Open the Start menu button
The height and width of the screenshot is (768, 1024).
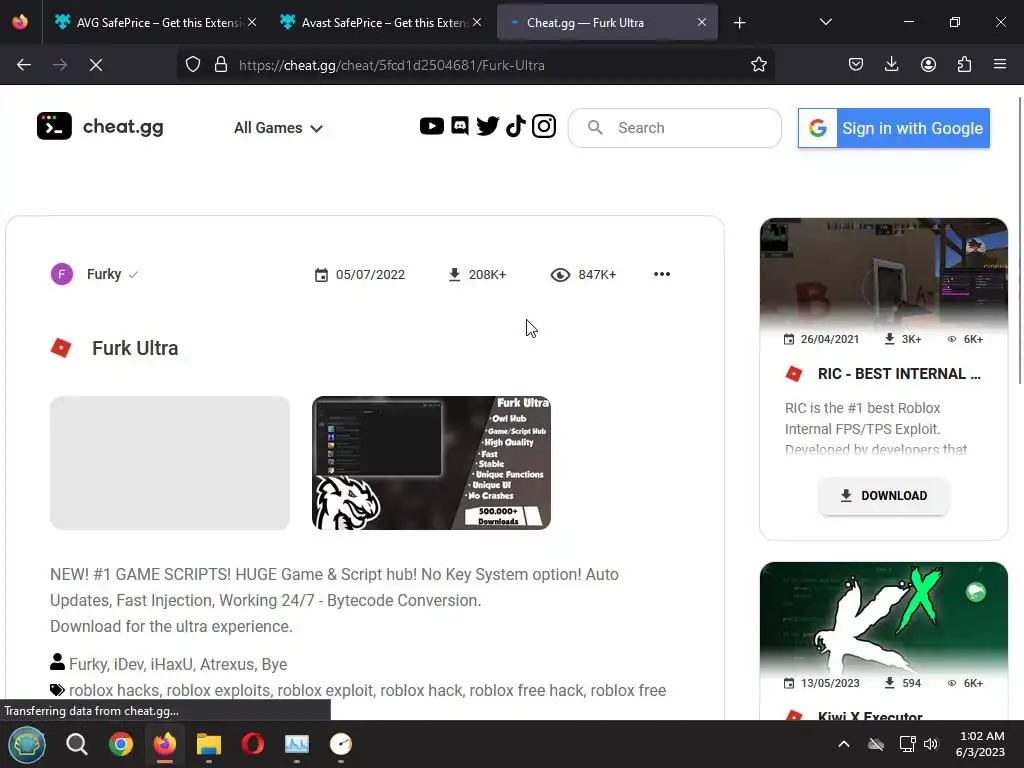[27, 744]
